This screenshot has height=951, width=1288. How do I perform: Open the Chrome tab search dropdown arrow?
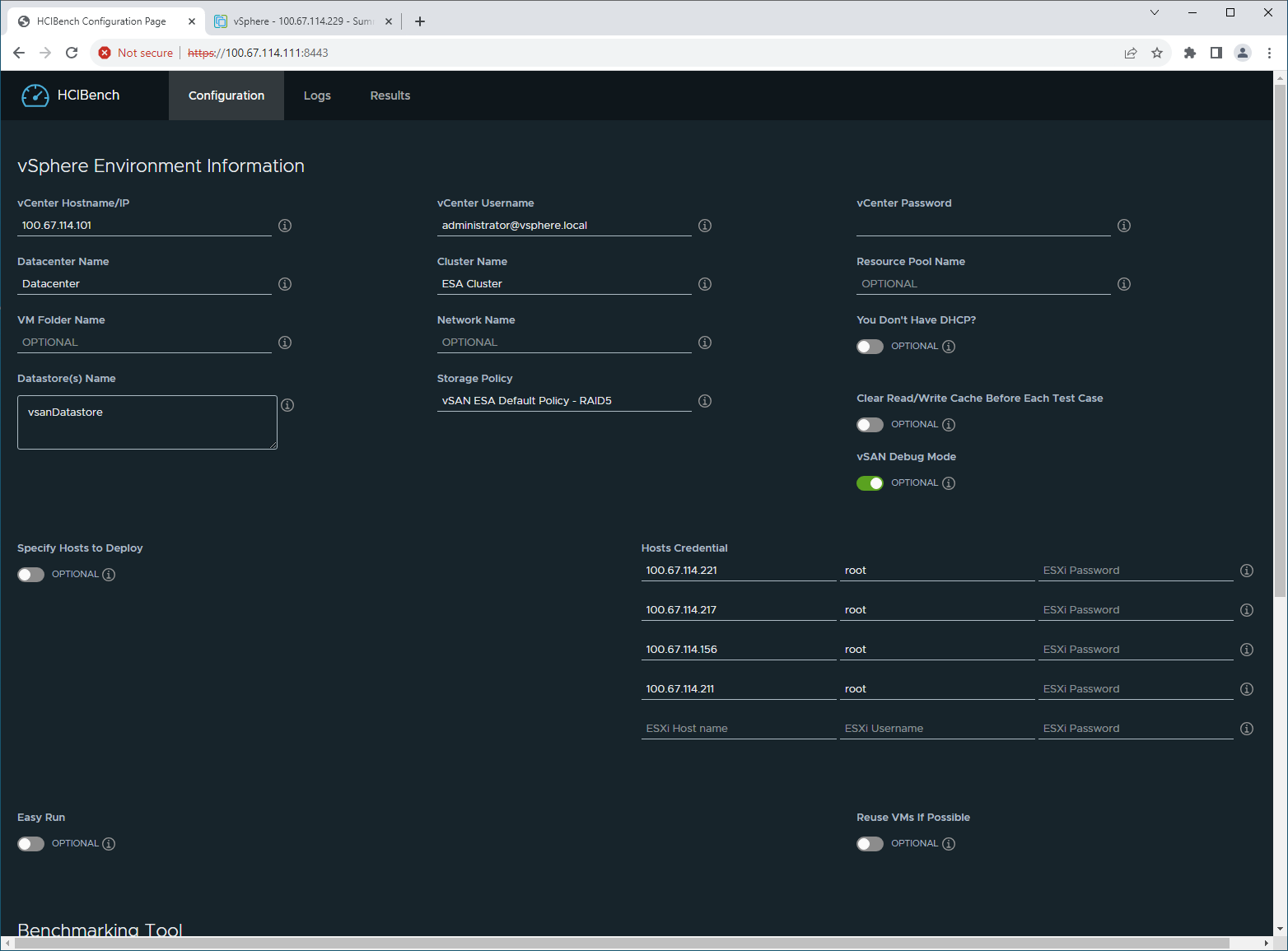[x=1155, y=12]
